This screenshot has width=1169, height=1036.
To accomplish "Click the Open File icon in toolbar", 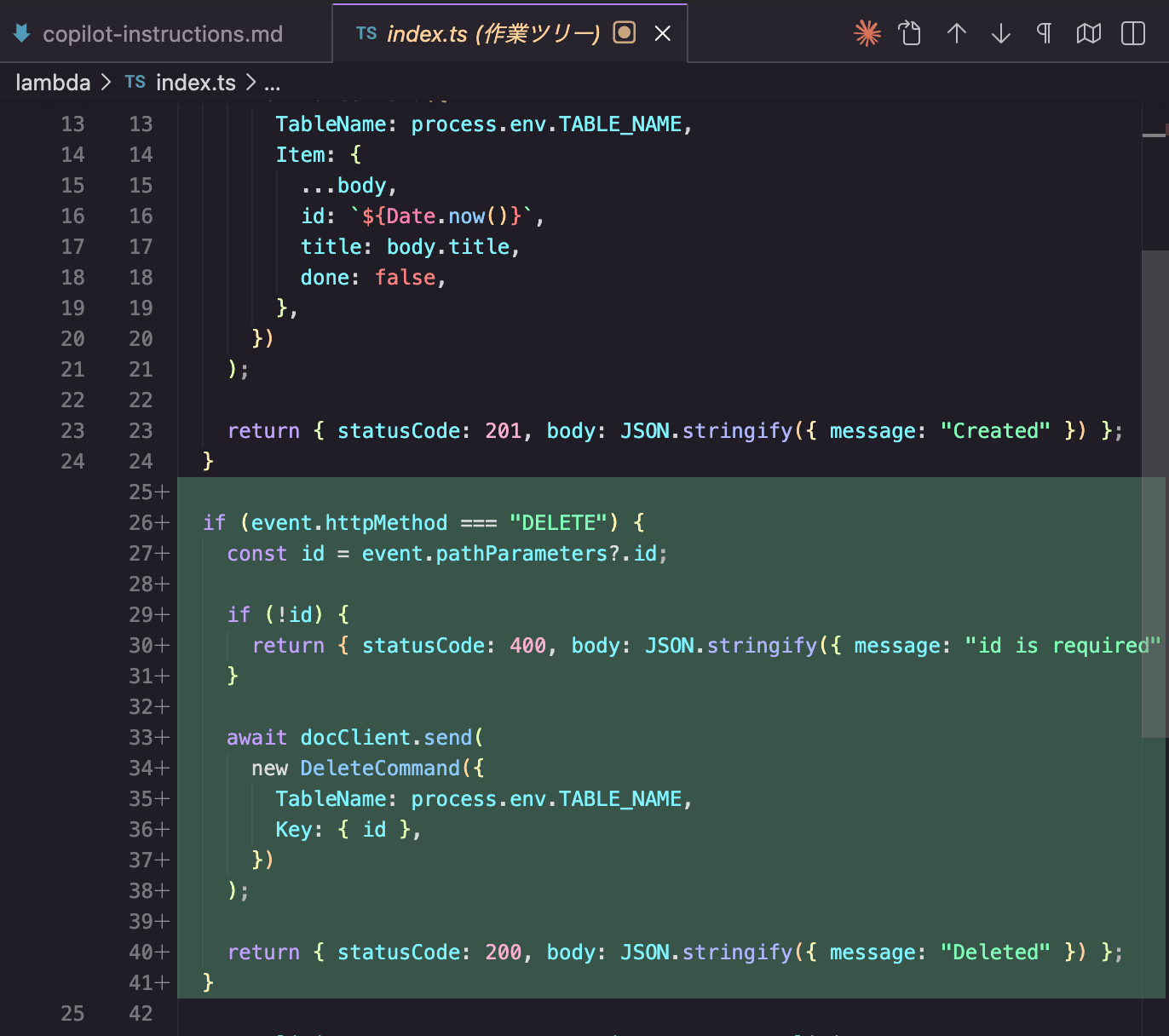I will pyautogui.click(x=910, y=33).
